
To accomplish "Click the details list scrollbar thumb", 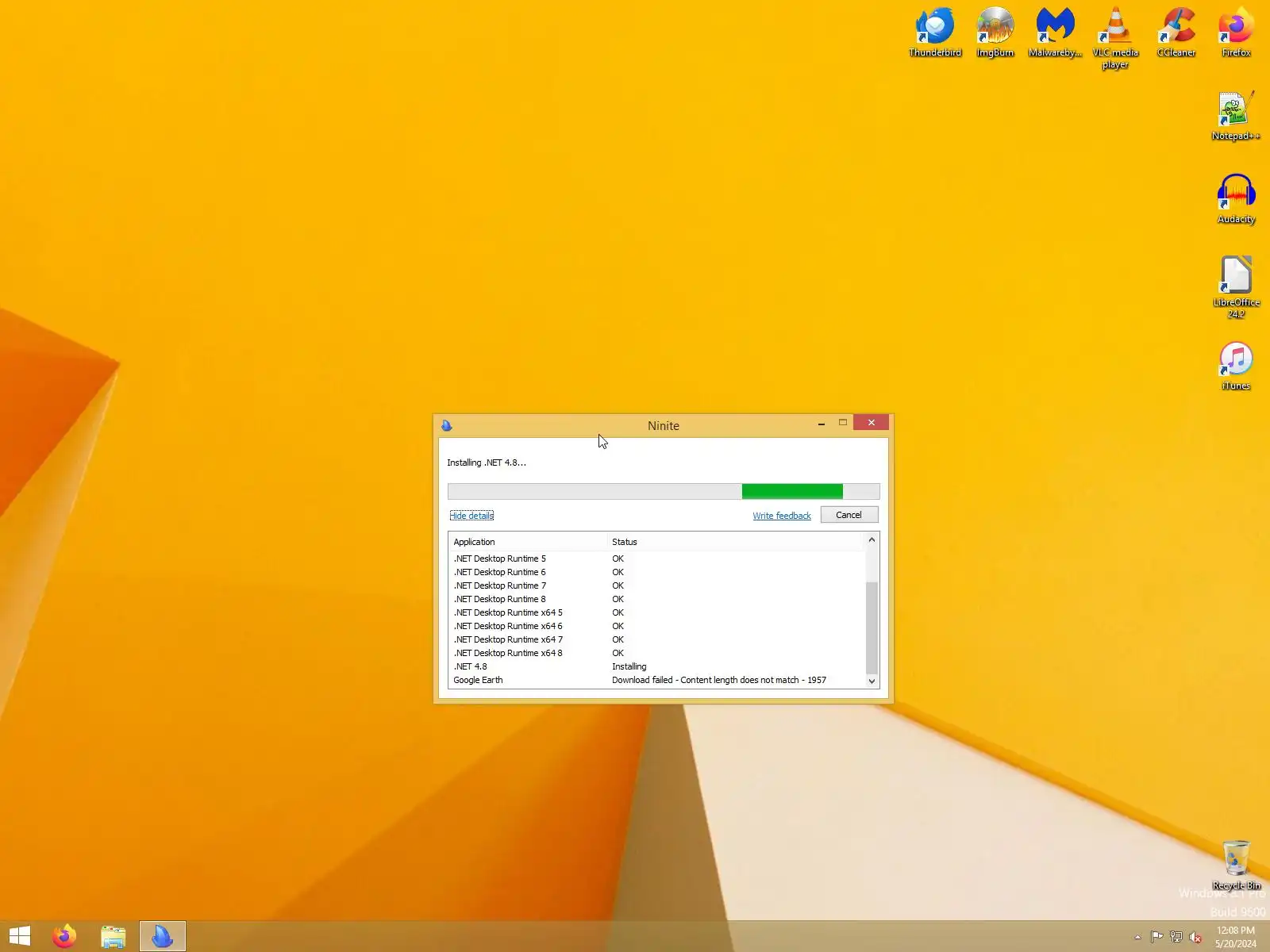I will (x=872, y=628).
